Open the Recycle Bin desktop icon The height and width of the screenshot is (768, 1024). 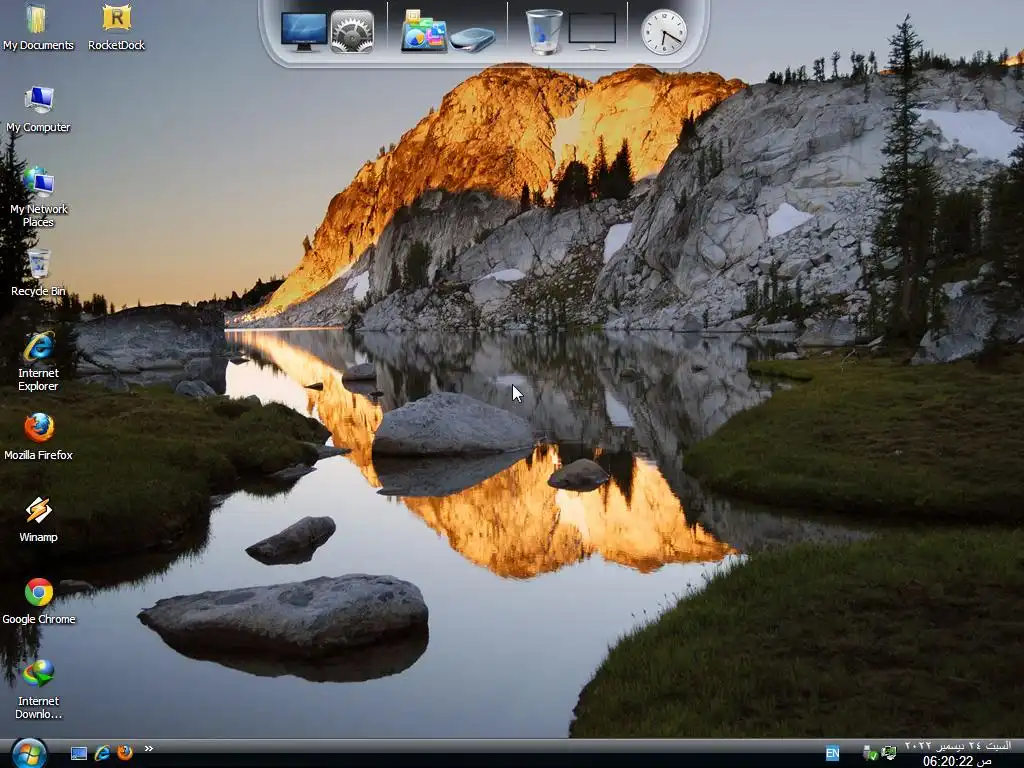pyautogui.click(x=38, y=273)
